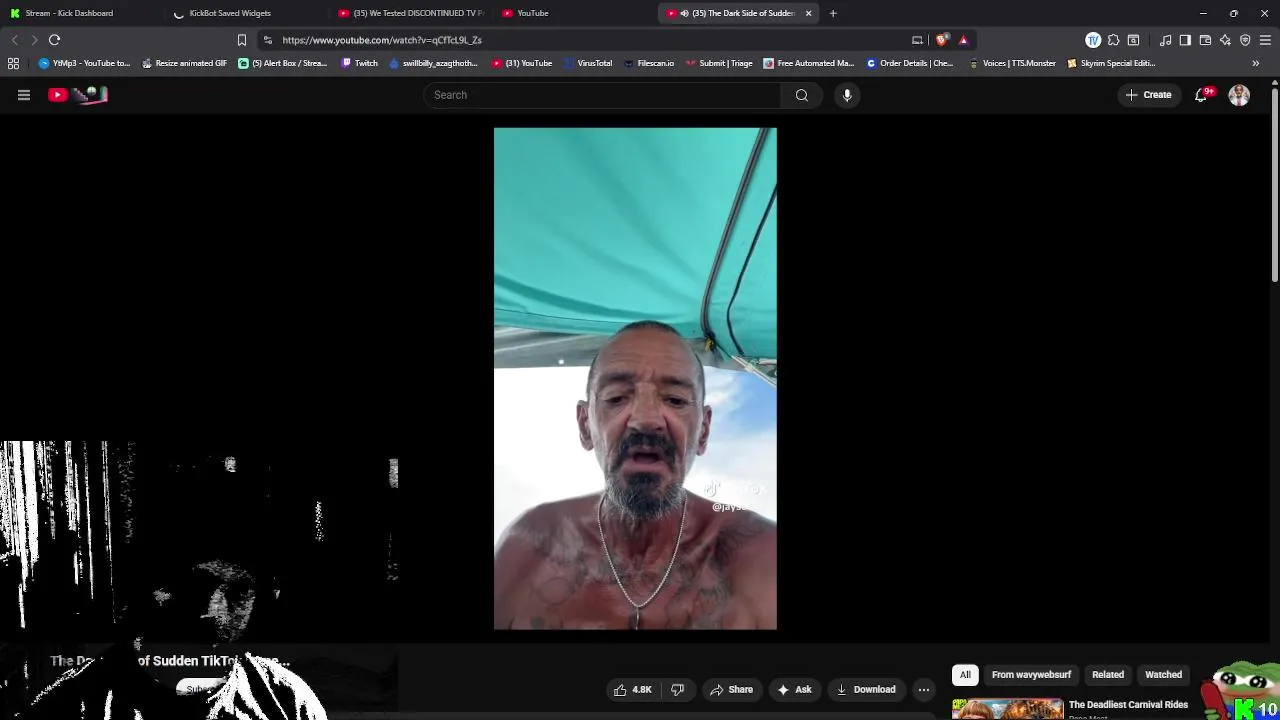Start voice search with the microphone

click(x=847, y=95)
